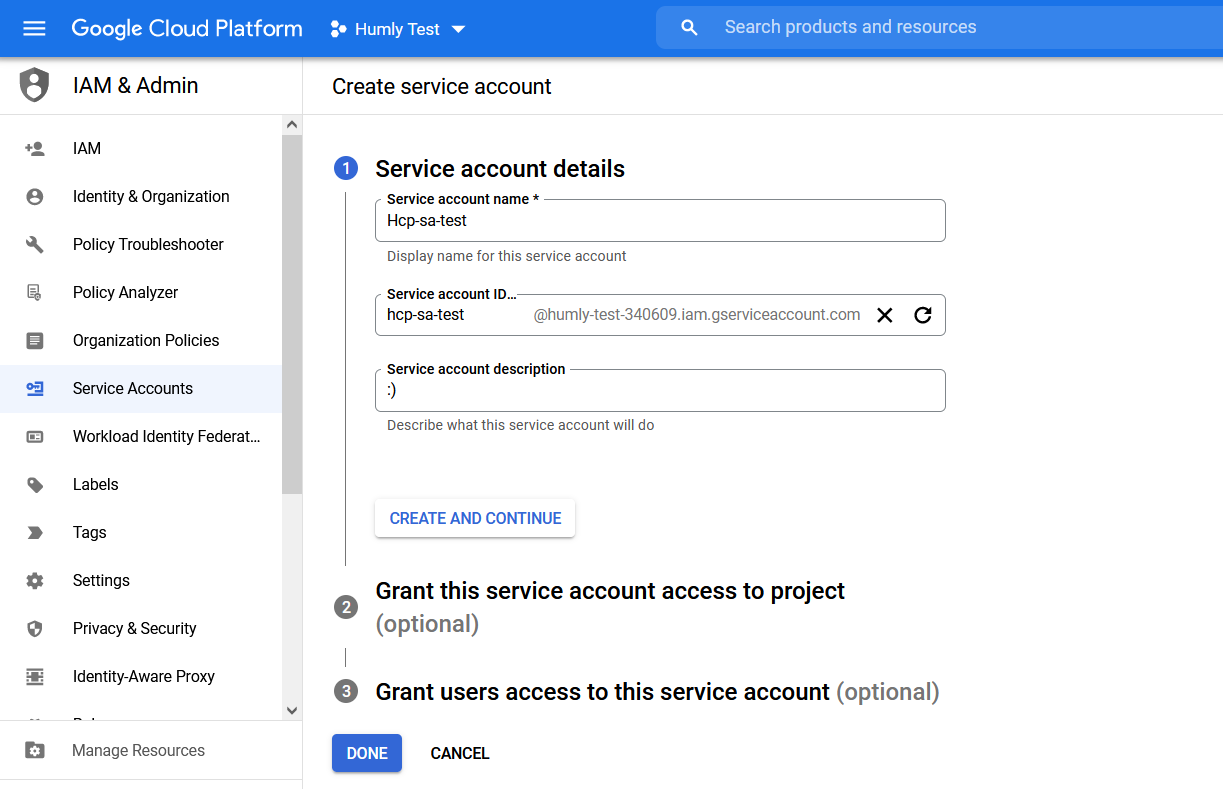Cancel creating the service account

click(x=459, y=753)
